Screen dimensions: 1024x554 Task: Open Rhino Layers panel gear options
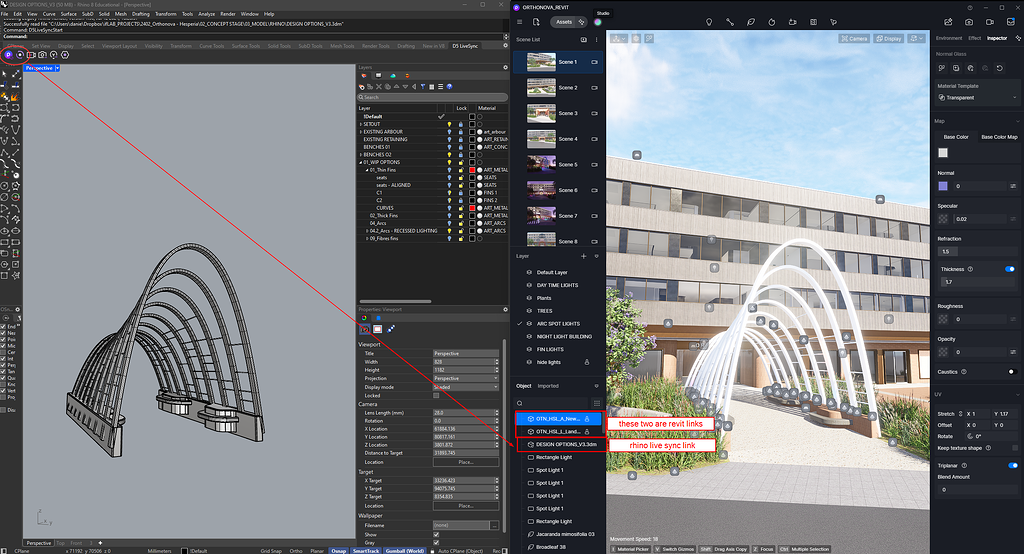tap(505, 67)
